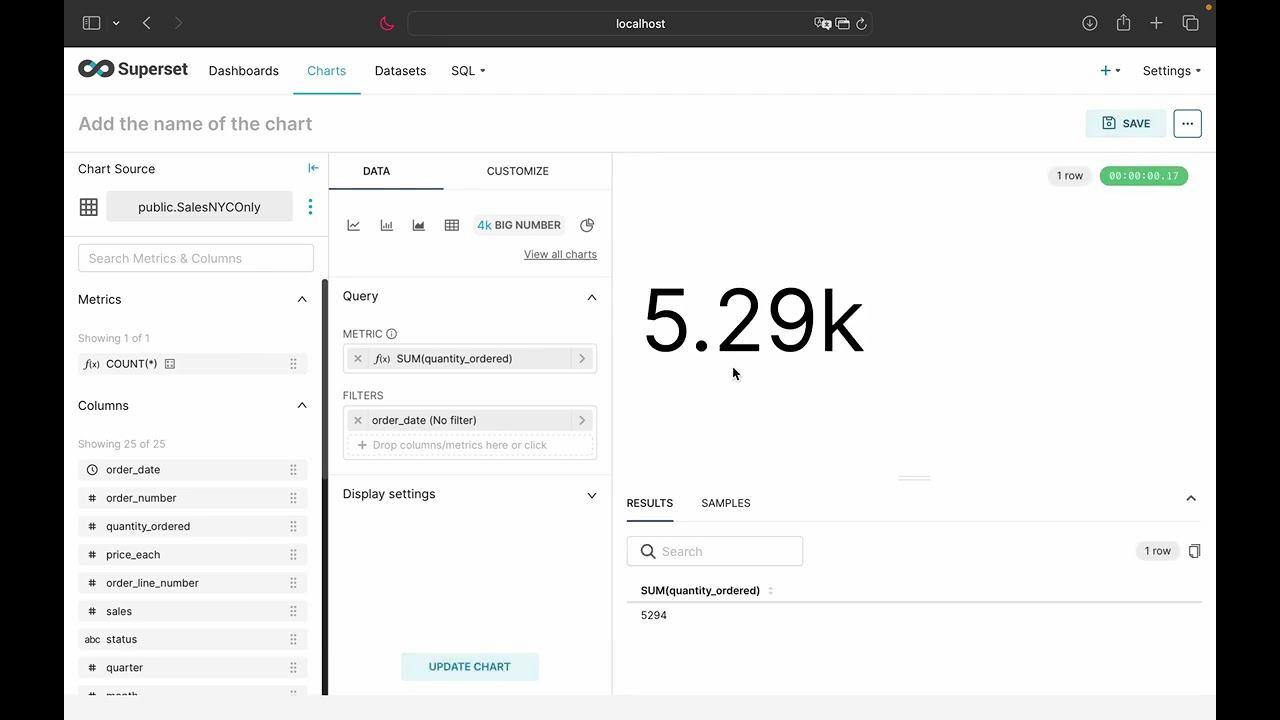Screen dimensions: 1280x720
Task: Show Safari tab overview
Action: coord(1190,23)
